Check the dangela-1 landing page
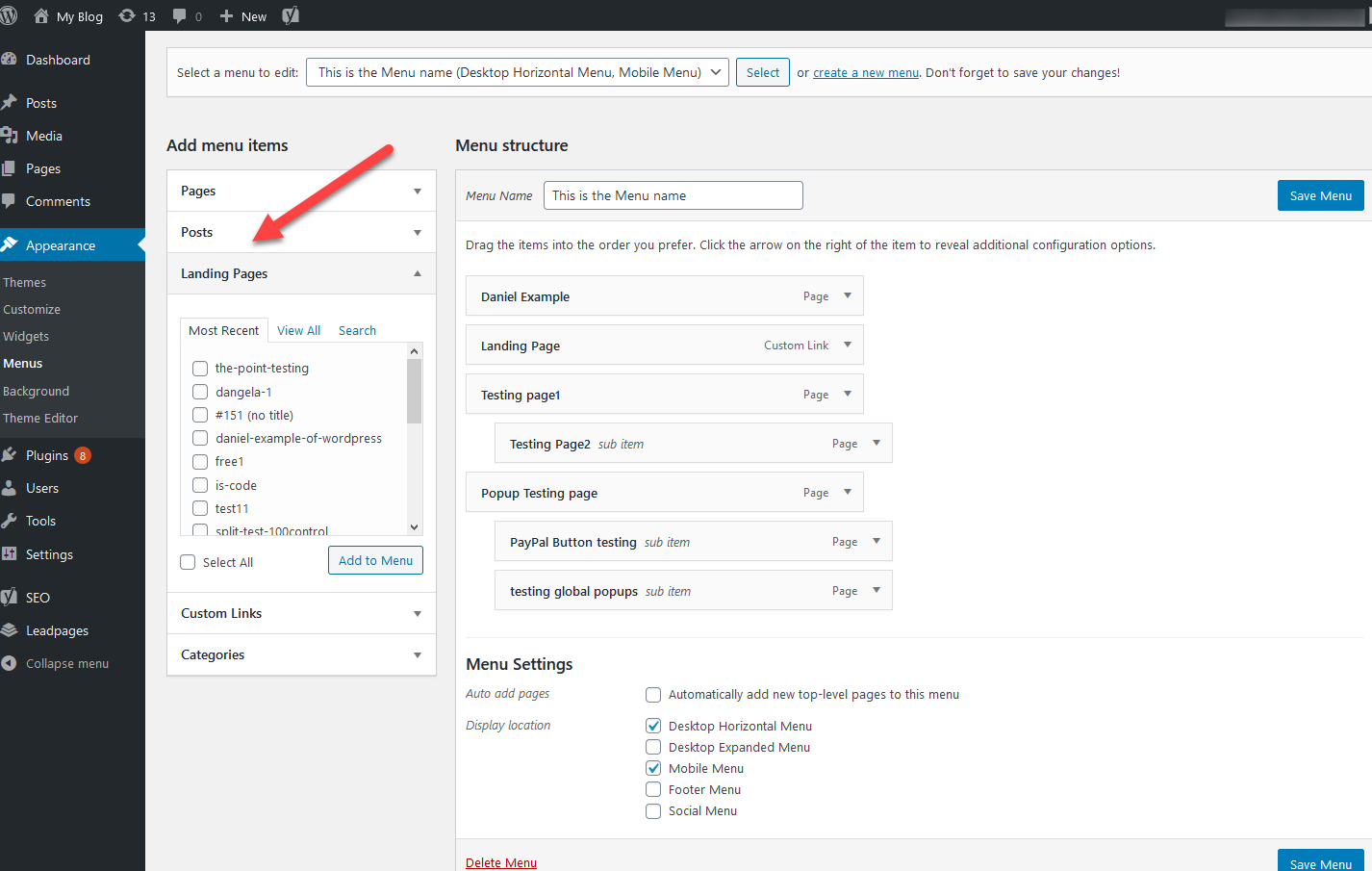Viewport: 1372px width, 871px height. (x=200, y=392)
